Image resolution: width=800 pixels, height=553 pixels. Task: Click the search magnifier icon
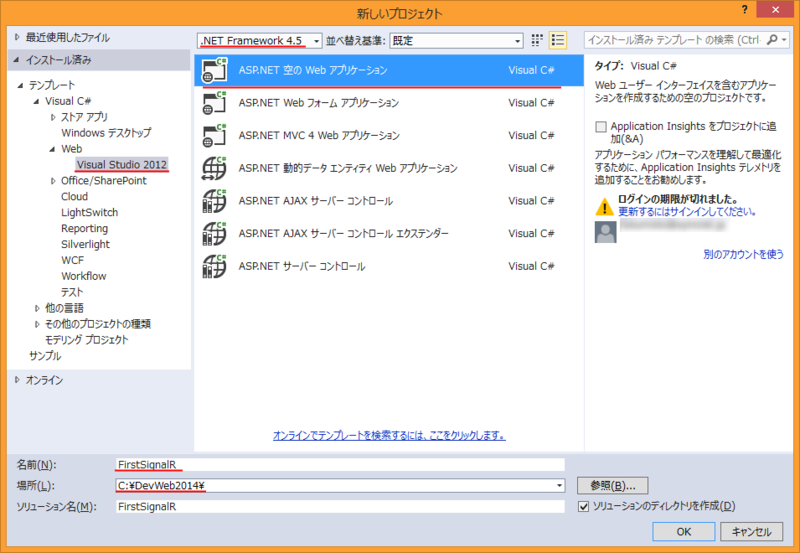click(772, 40)
